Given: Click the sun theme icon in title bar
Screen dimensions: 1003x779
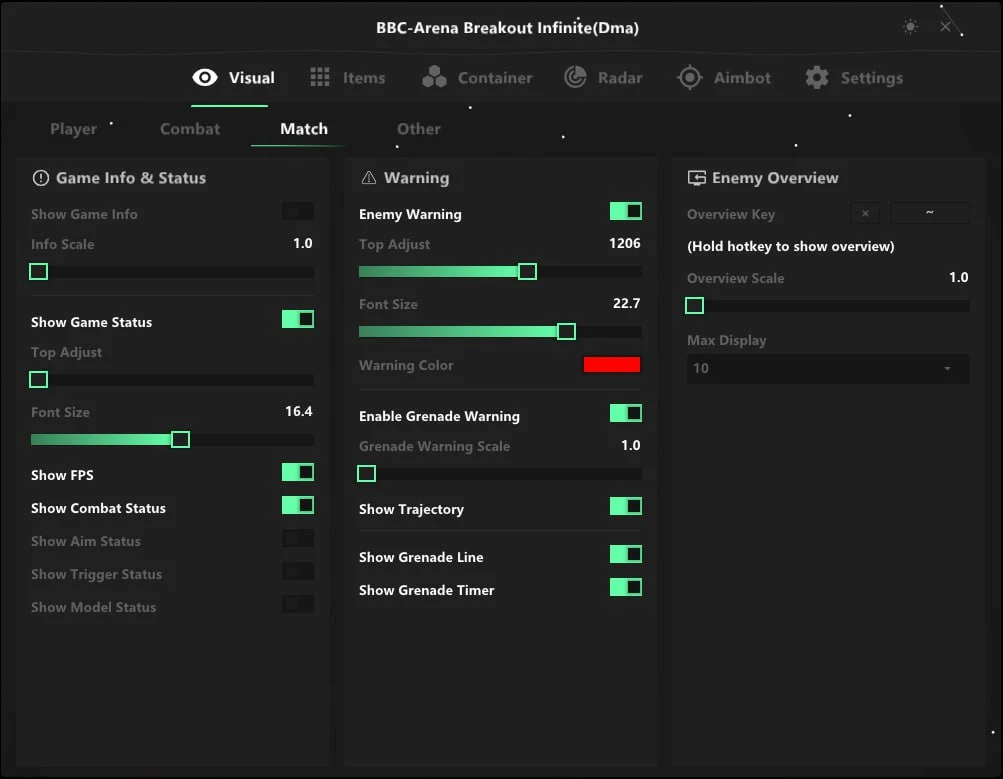Looking at the screenshot, I should [x=910, y=27].
